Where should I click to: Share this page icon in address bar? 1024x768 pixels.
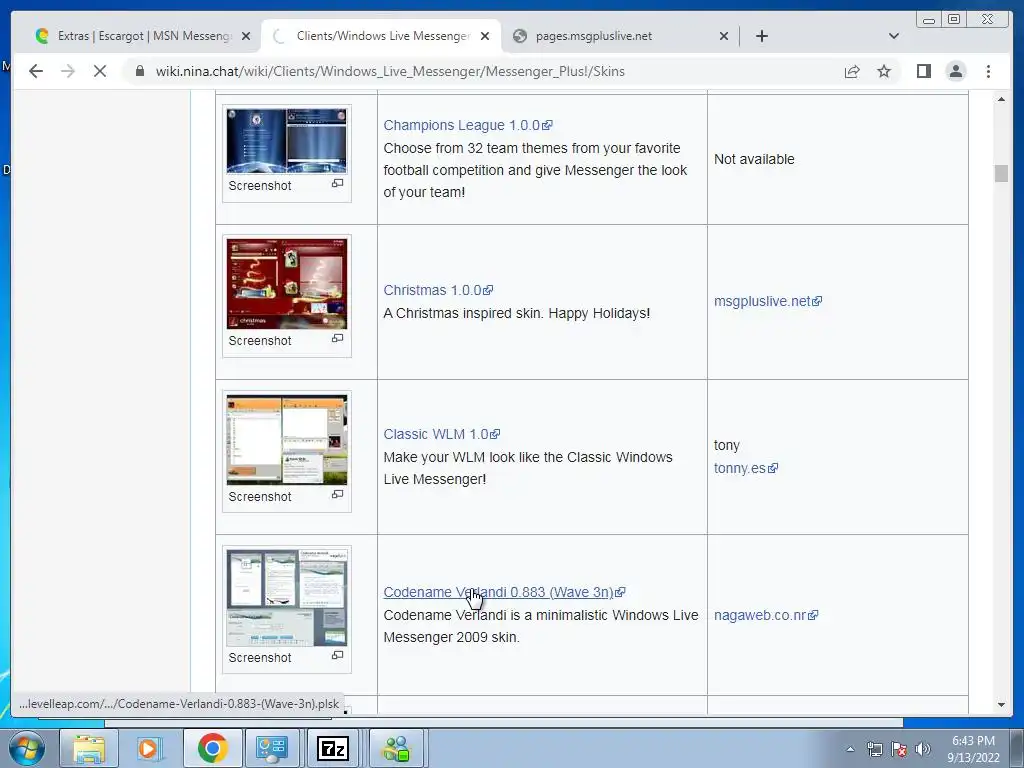click(x=852, y=71)
